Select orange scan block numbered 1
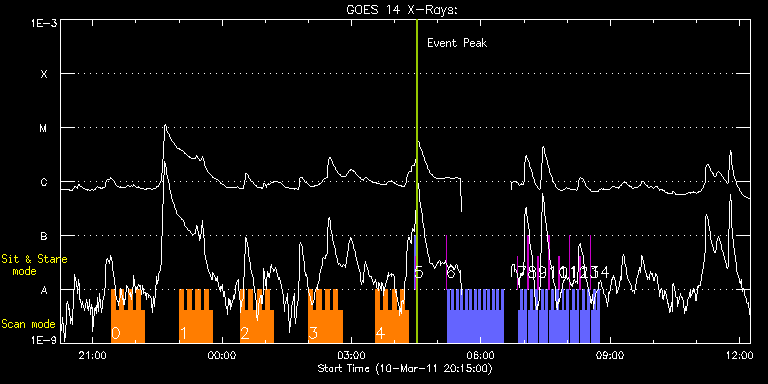This screenshot has height=384, width=768. tap(196, 316)
